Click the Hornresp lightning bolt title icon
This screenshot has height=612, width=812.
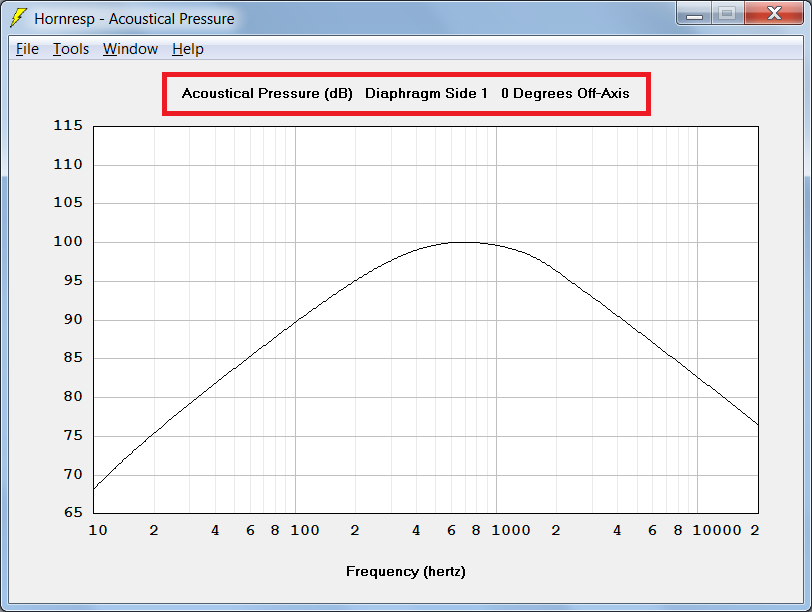coord(18,18)
